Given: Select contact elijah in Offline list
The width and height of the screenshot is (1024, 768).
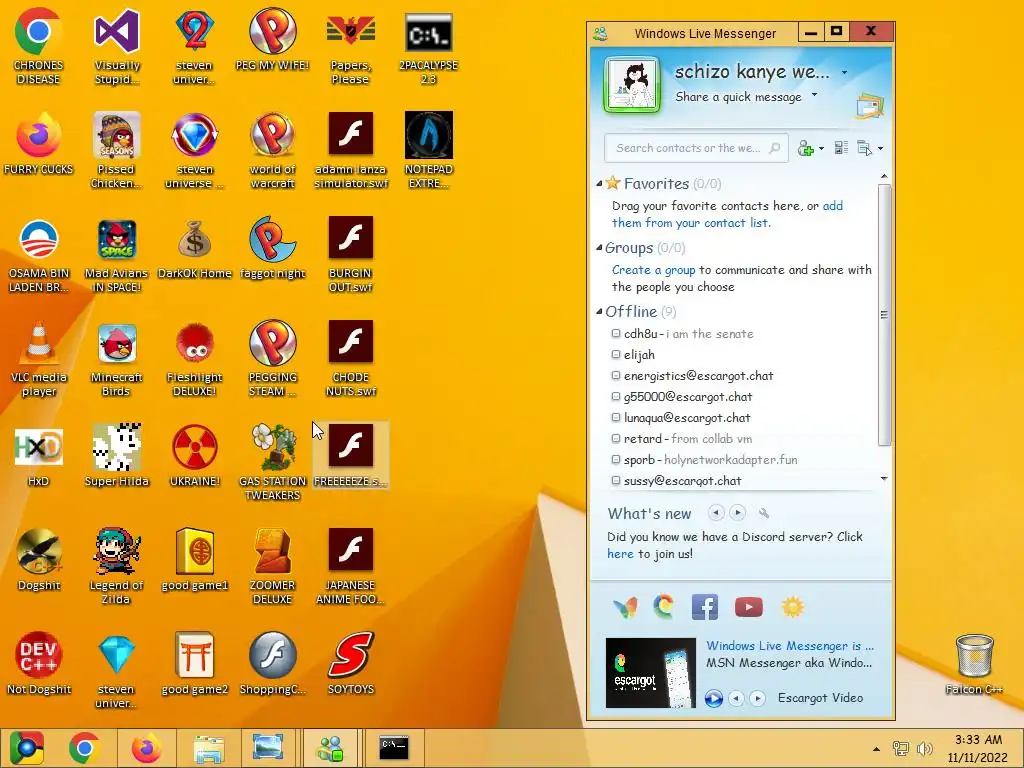Looking at the screenshot, I should pos(633,355).
